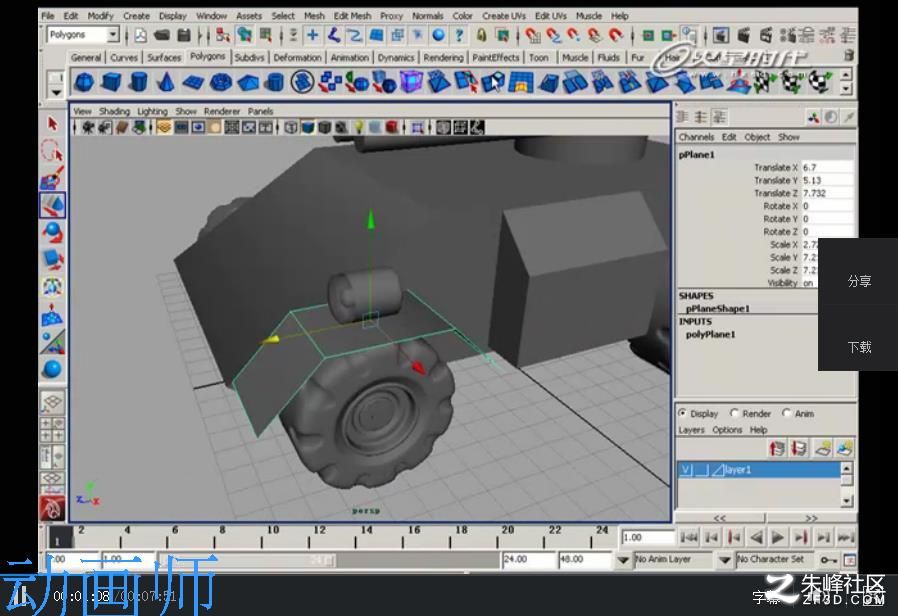Create a polygon torus from the shelf
This screenshot has width=898, height=616.
point(220,82)
